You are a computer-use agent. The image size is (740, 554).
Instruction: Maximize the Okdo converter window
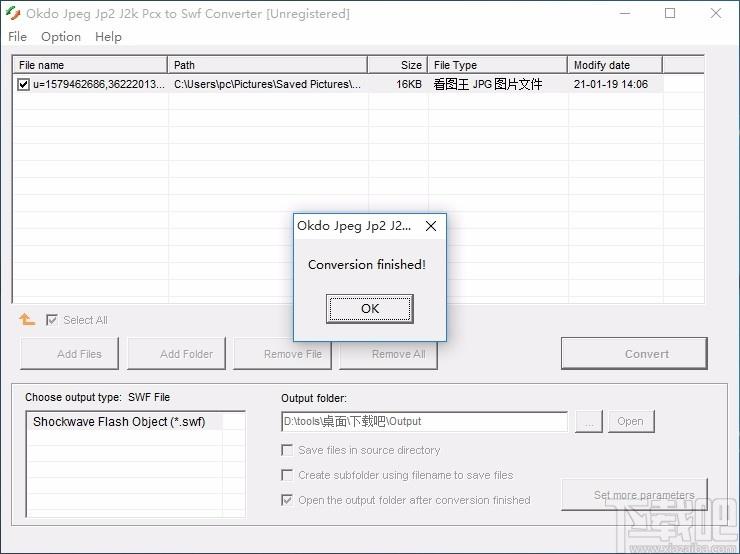(670, 14)
